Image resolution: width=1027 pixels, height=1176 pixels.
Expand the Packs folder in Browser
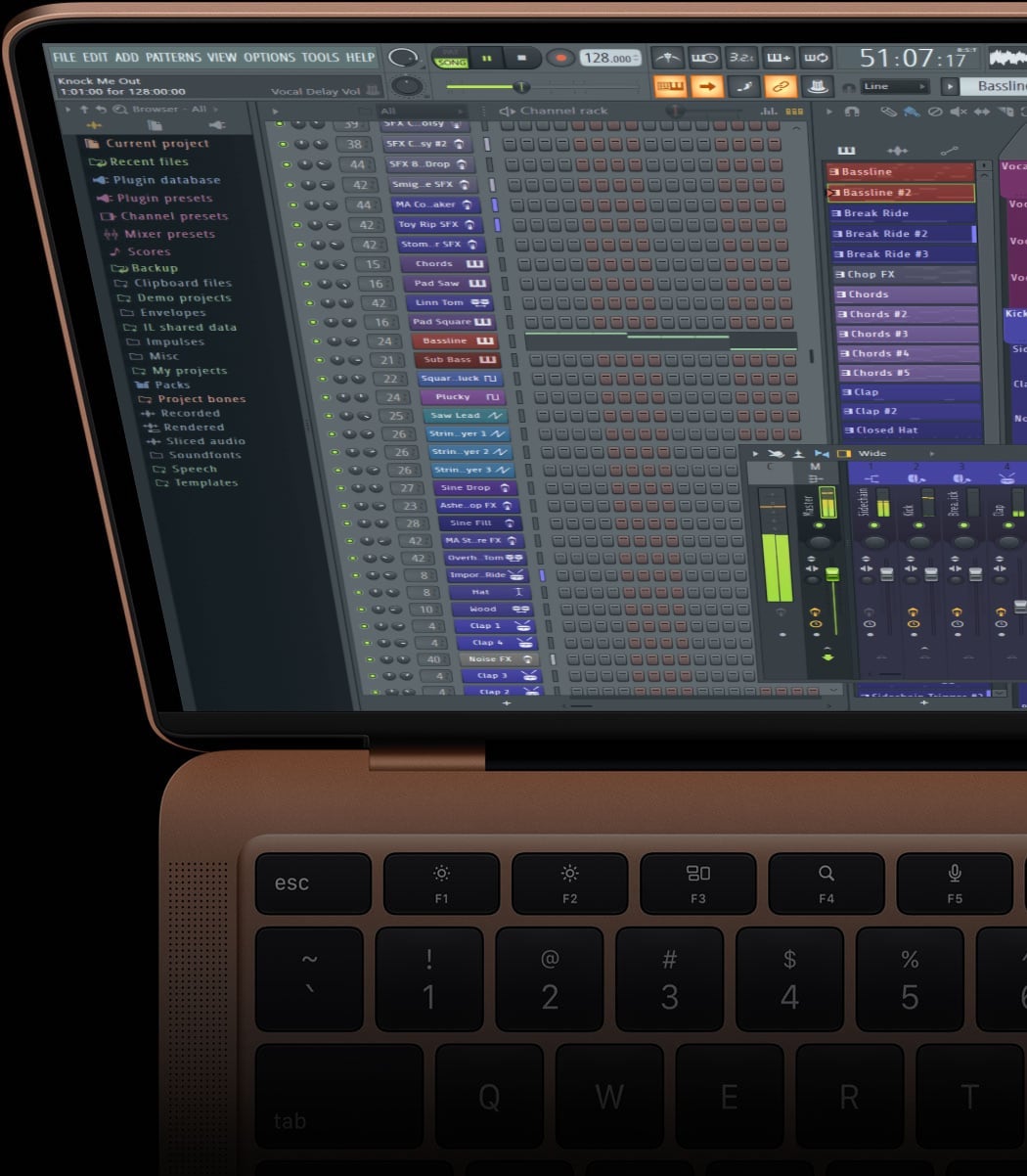click(163, 384)
